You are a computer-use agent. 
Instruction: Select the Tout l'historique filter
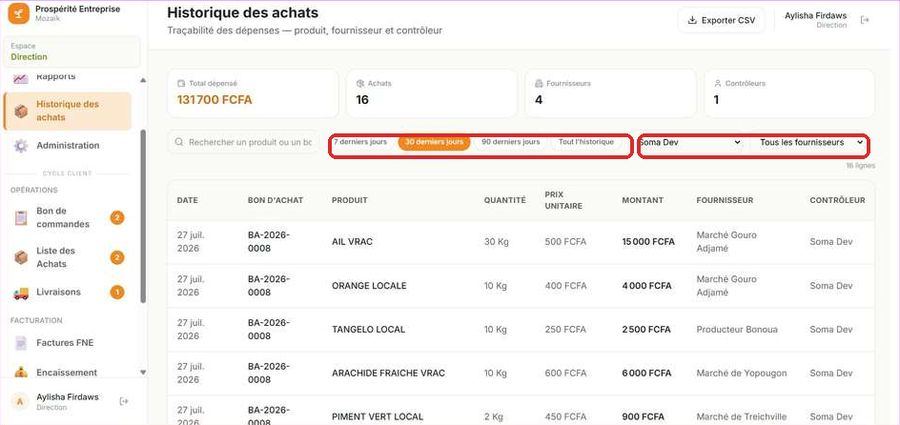point(586,142)
